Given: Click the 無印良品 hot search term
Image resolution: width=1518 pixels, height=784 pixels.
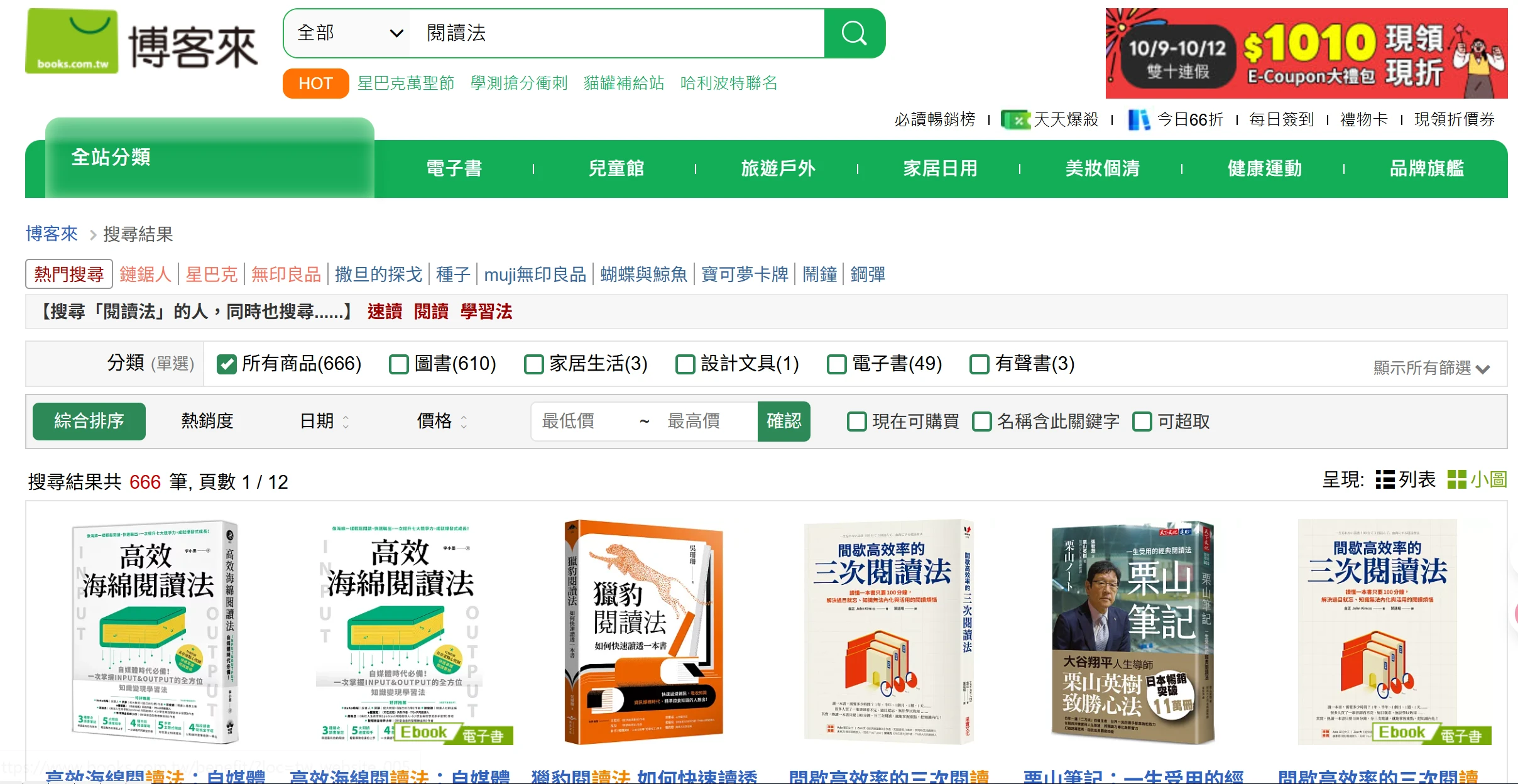Looking at the screenshot, I should coord(286,275).
